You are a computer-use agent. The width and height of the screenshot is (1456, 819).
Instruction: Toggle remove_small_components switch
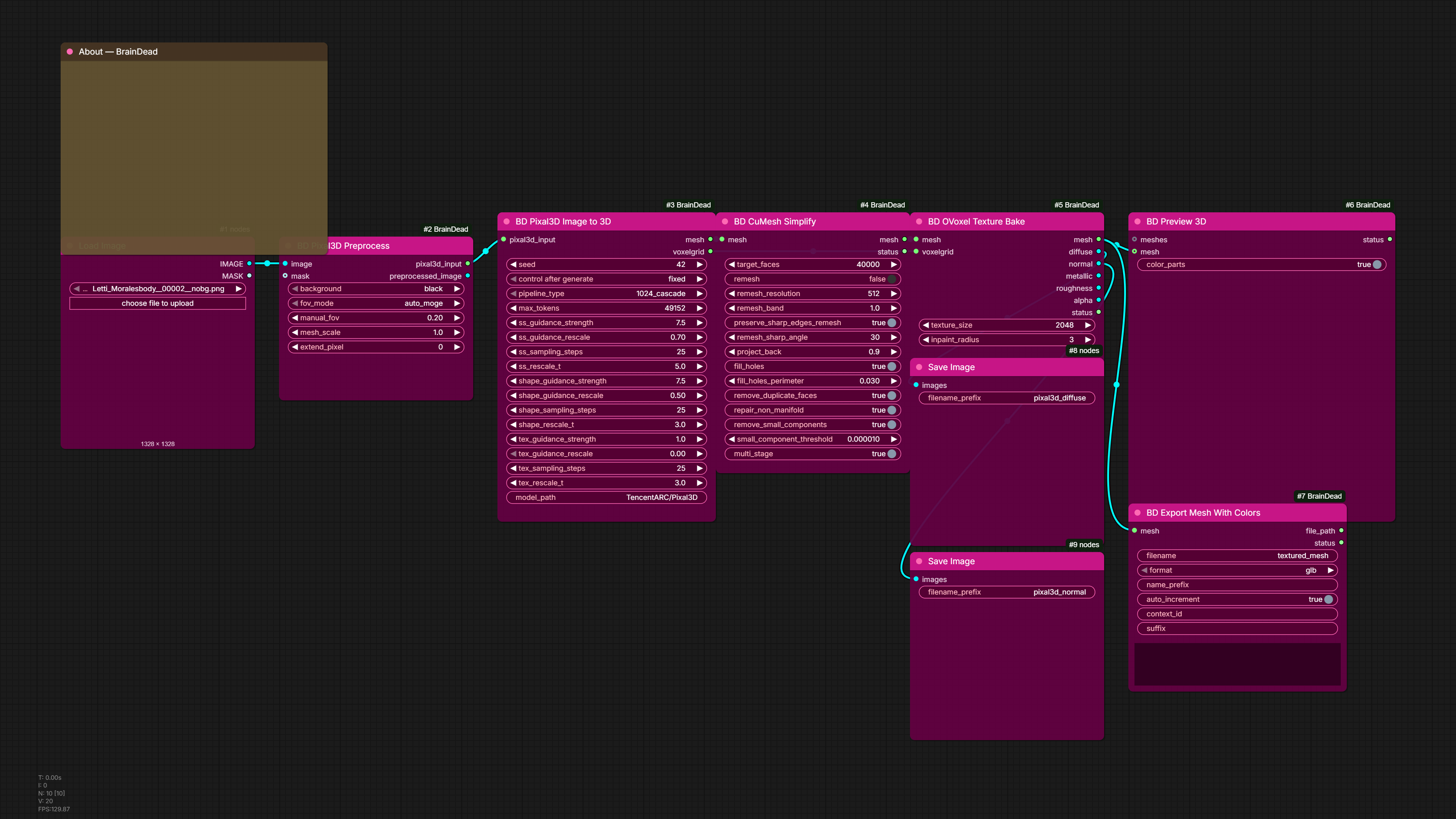[892, 425]
